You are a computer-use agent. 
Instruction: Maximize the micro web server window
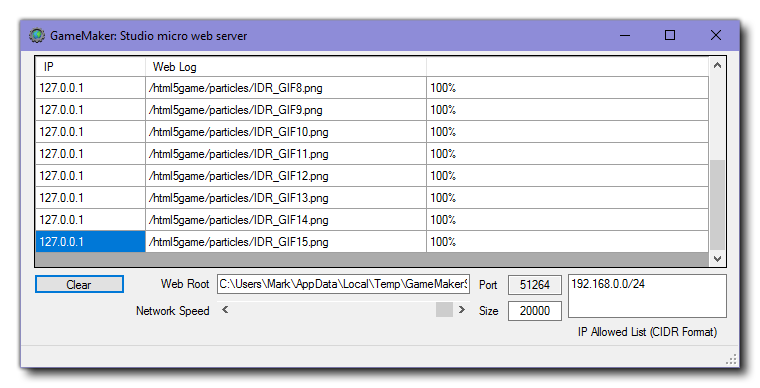(x=670, y=35)
